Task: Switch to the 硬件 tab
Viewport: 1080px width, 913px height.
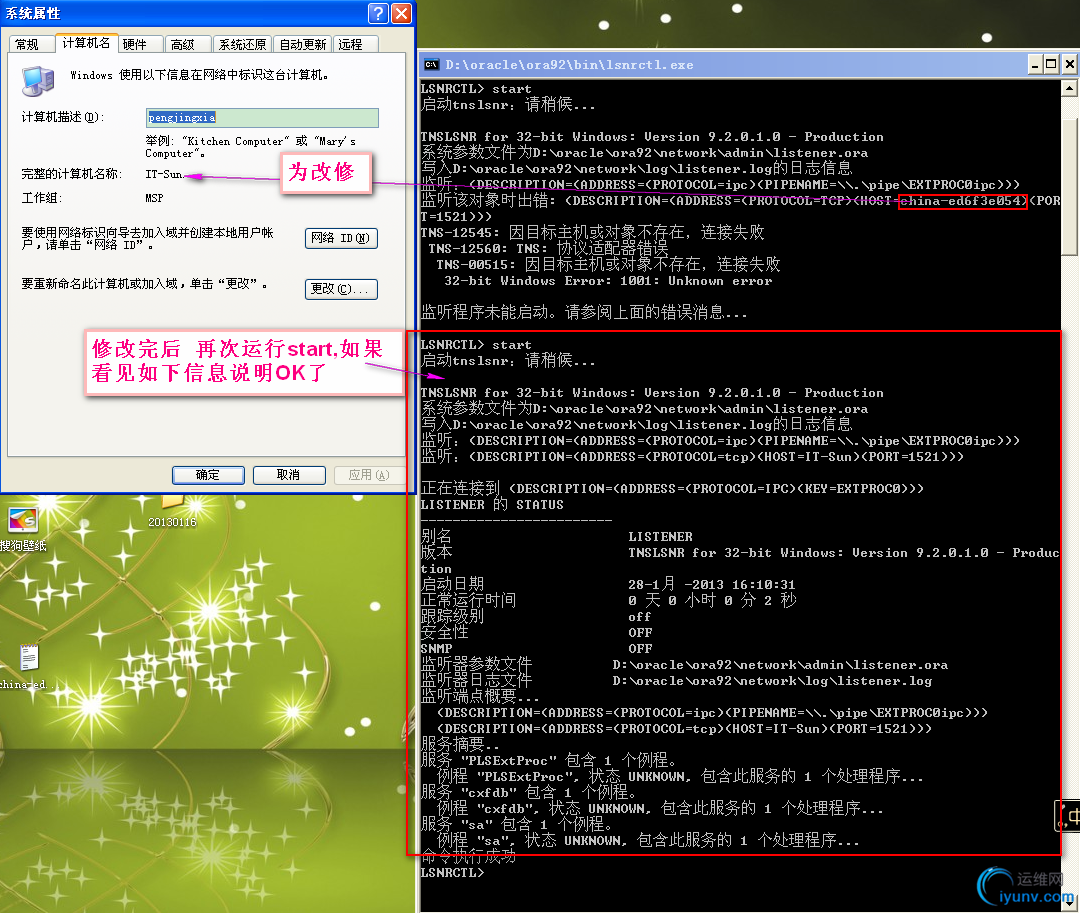Action: 140,45
